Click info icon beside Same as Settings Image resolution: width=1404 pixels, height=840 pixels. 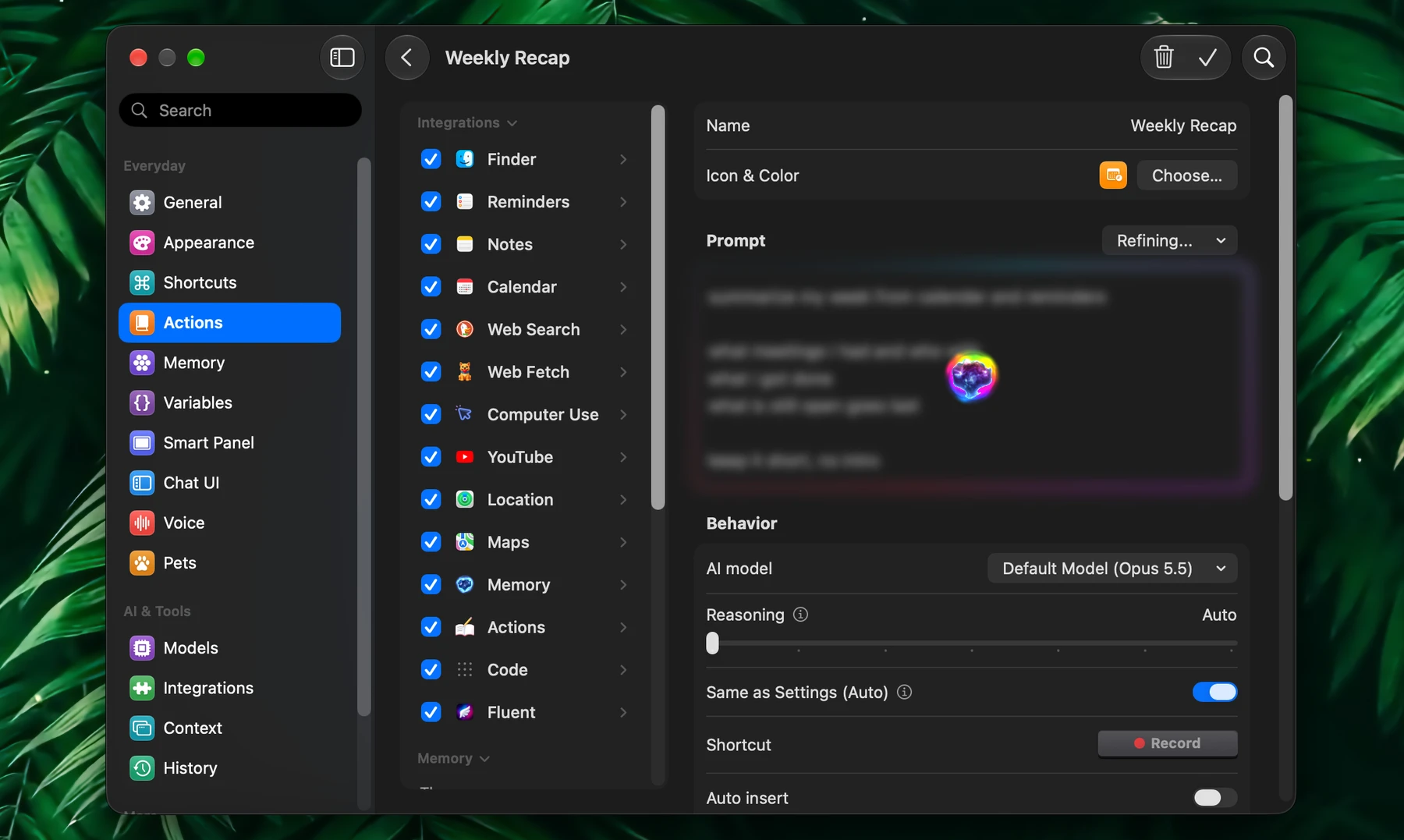point(904,692)
